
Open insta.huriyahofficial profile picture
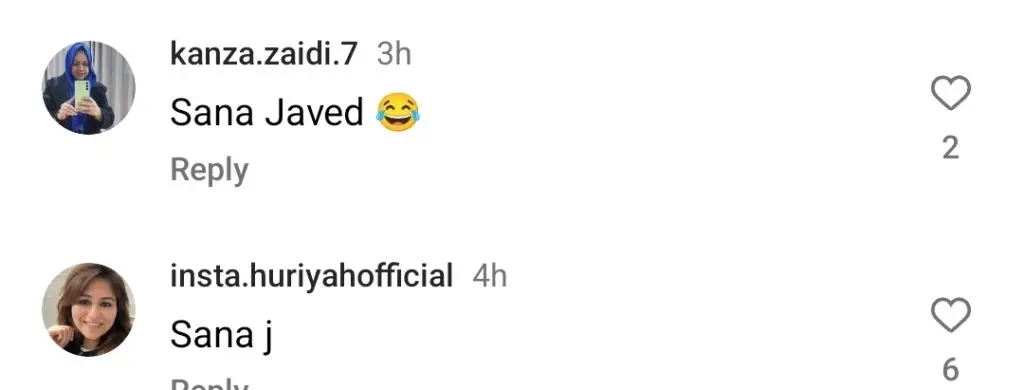pyautogui.click(x=89, y=310)
